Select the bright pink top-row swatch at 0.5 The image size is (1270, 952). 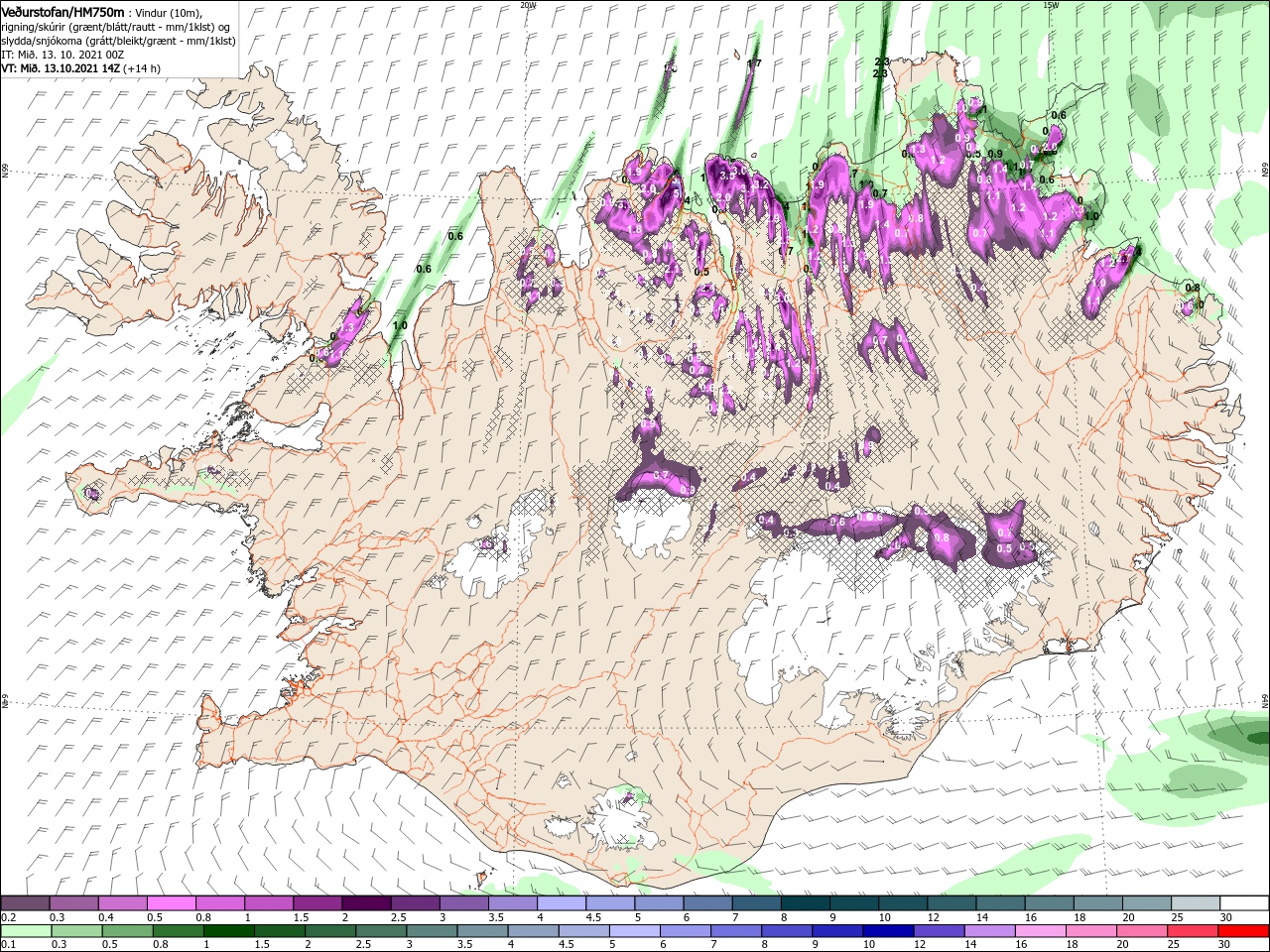click(x=171, y=903)
